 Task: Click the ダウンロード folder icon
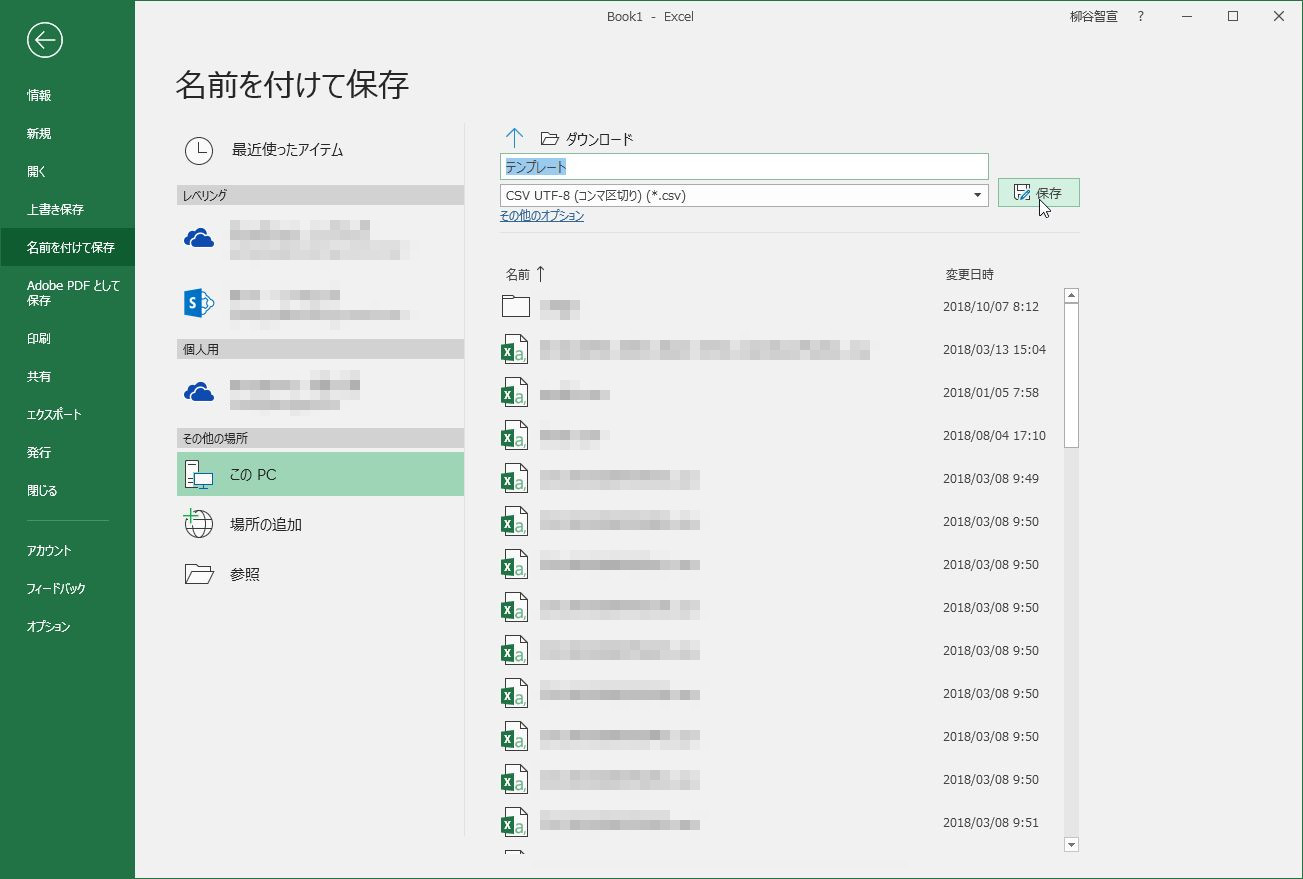[549, 139]
